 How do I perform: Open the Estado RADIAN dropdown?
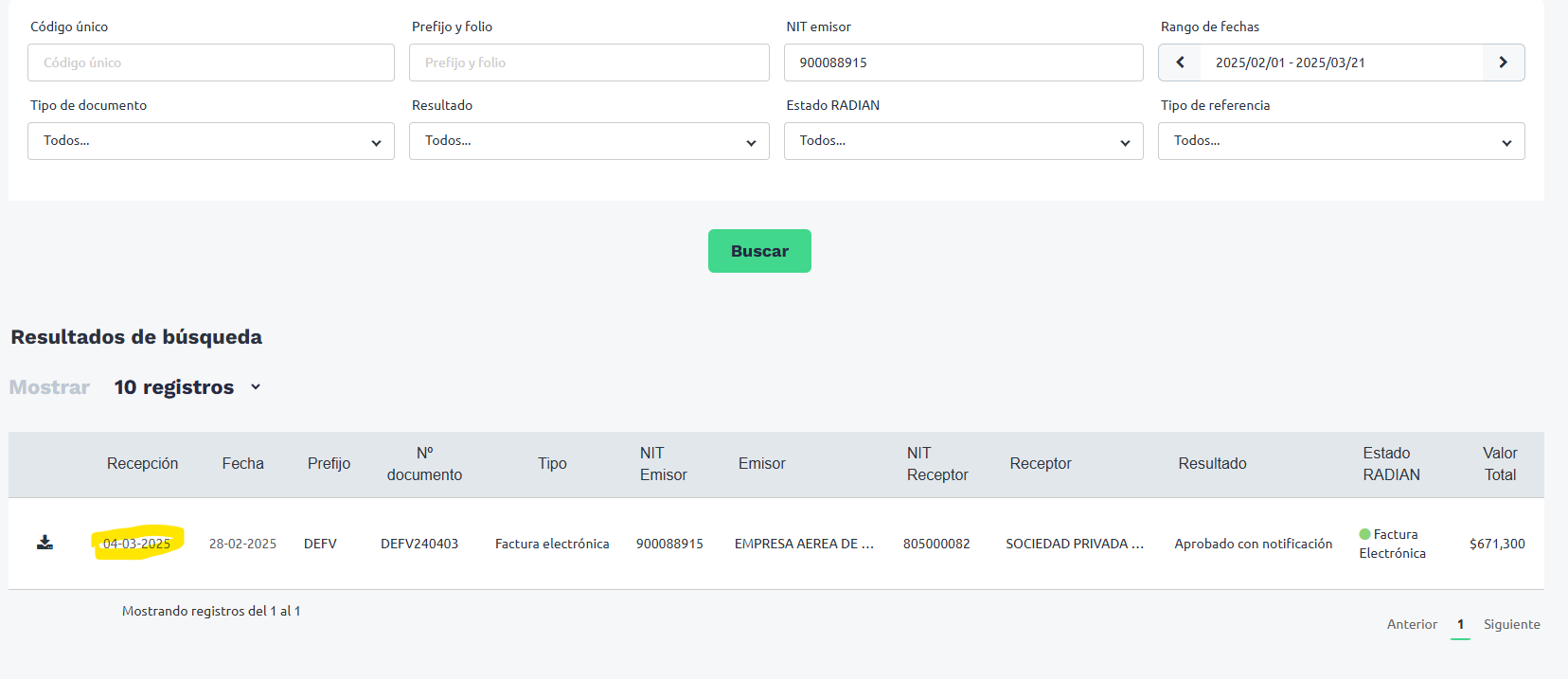963,141
